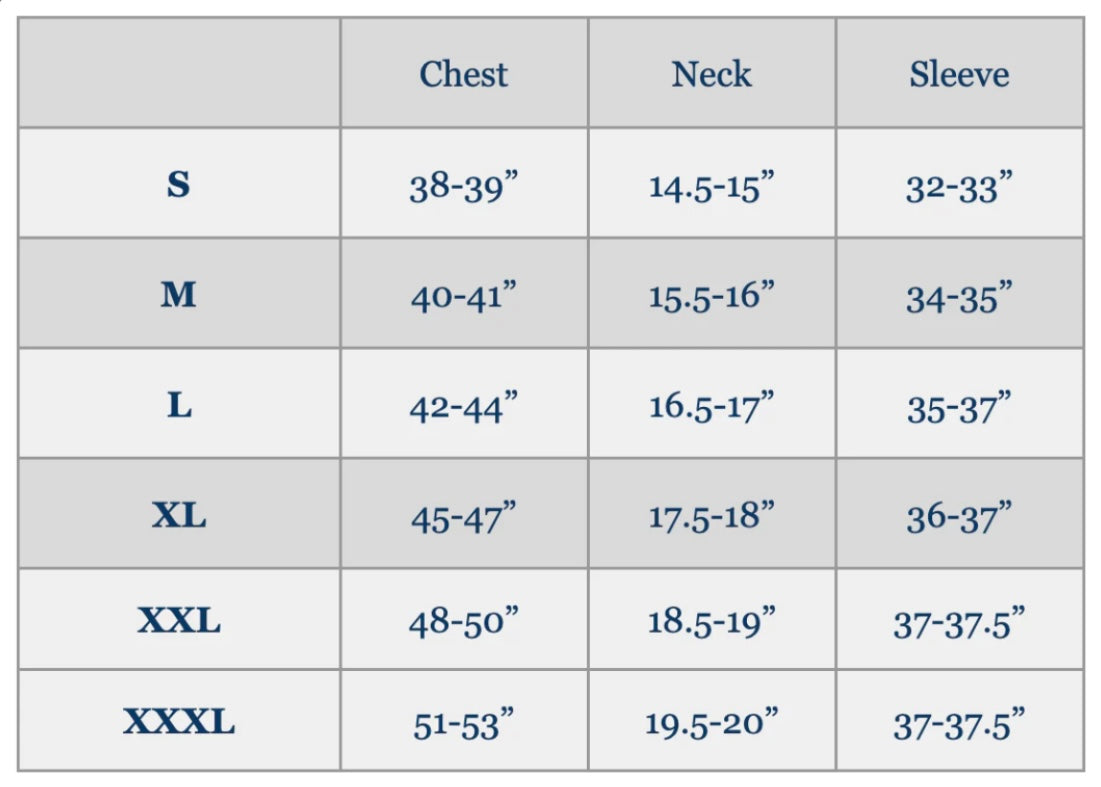Select the XXXL size row label
This screenshot has height=787, width=1101.
[179, 721]
